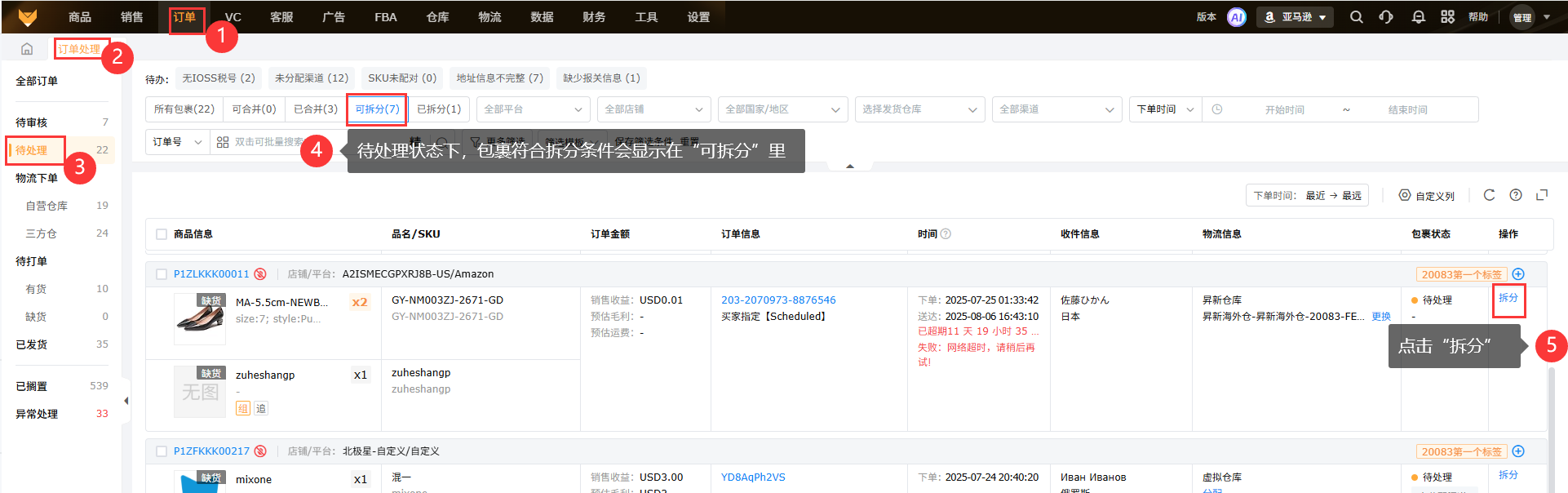
Task: Check the order P1ZLKKK00011 checkbox
Action: [x=162, y=274]
